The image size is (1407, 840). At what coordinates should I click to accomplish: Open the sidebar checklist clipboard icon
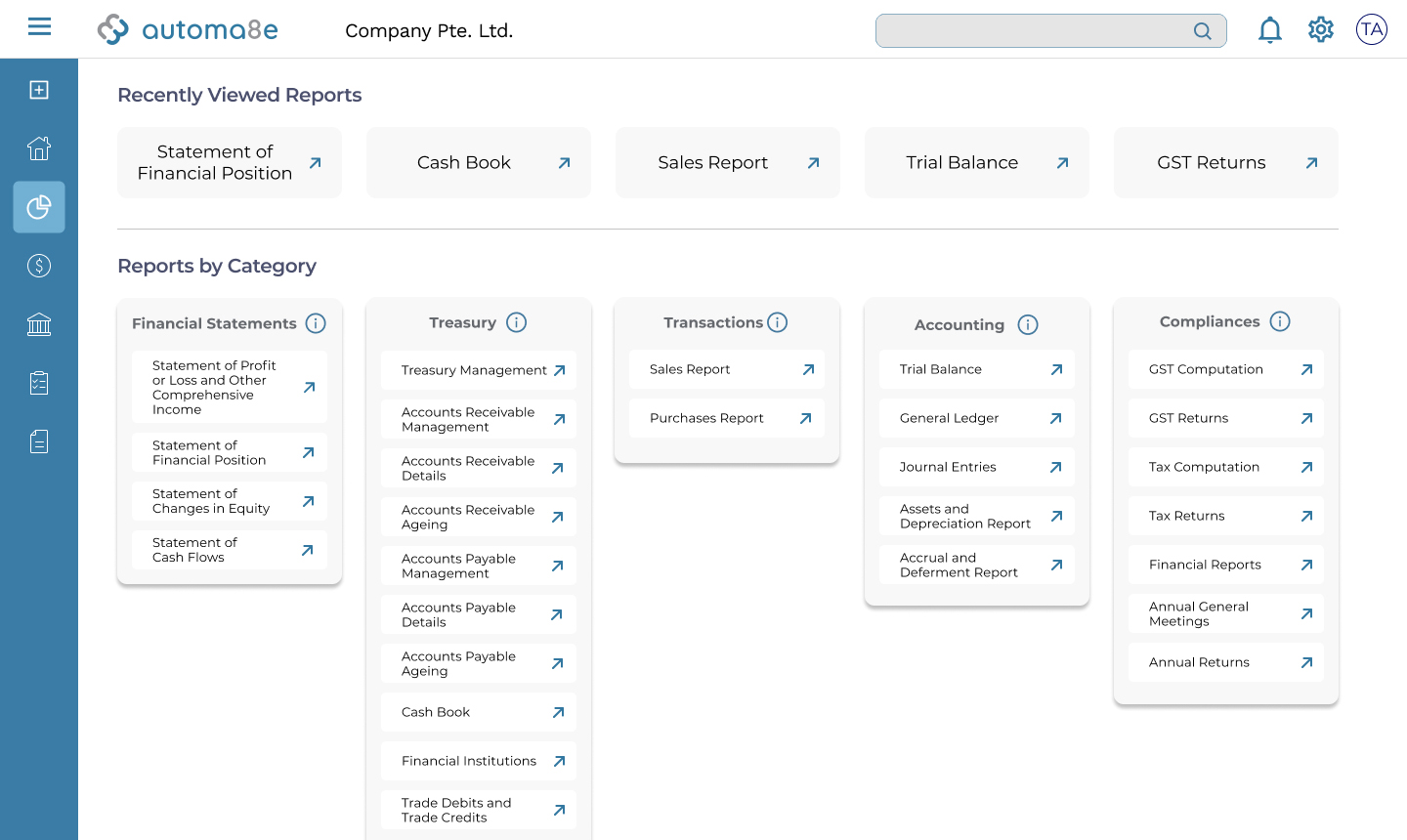tap(39, 383)
